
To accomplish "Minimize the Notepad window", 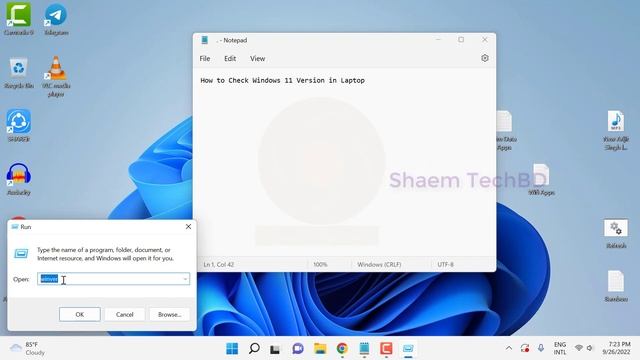I will point(438,40).
